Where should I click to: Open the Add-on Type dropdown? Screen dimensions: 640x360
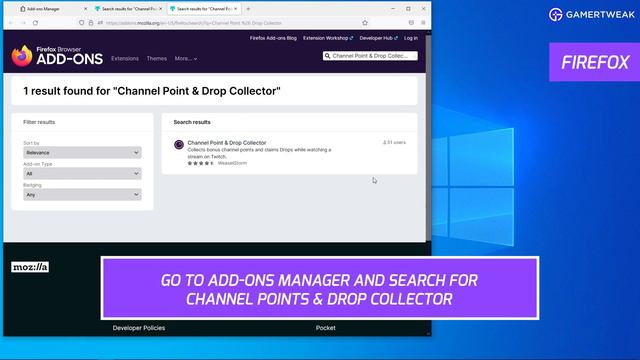coord(82,173)
